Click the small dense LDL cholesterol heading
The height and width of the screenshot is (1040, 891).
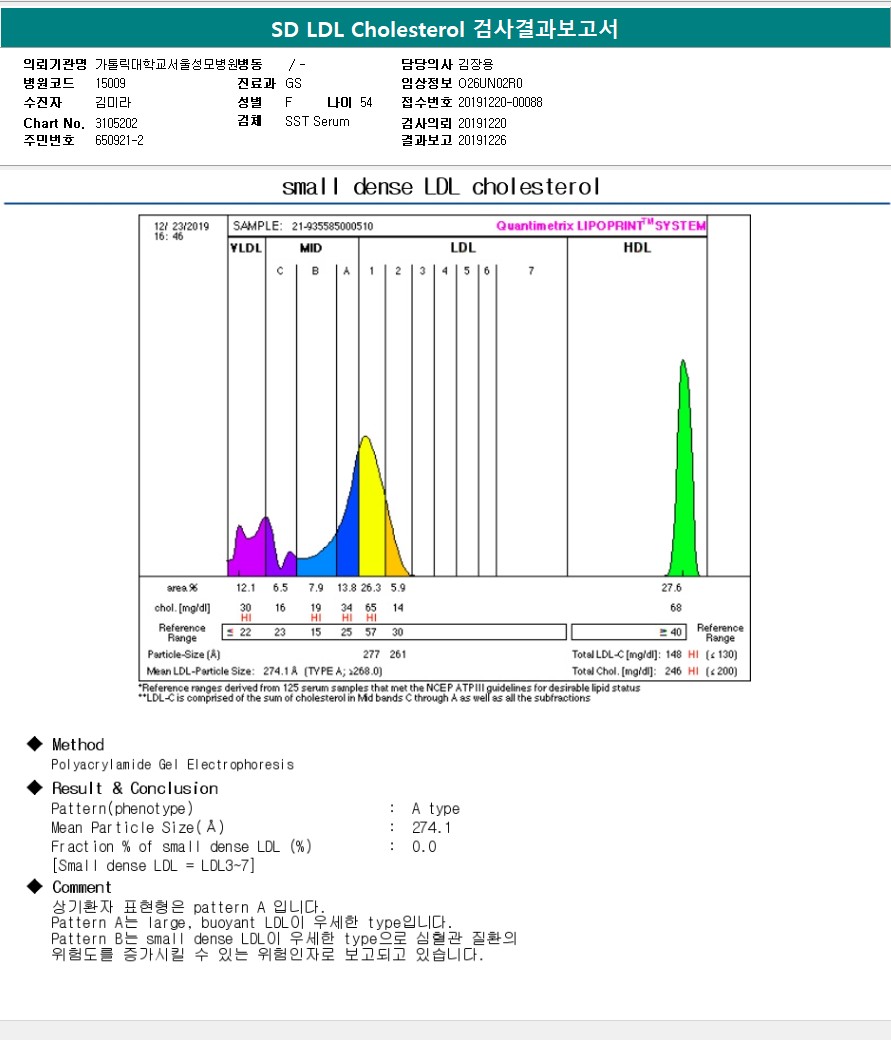point(441,186)
